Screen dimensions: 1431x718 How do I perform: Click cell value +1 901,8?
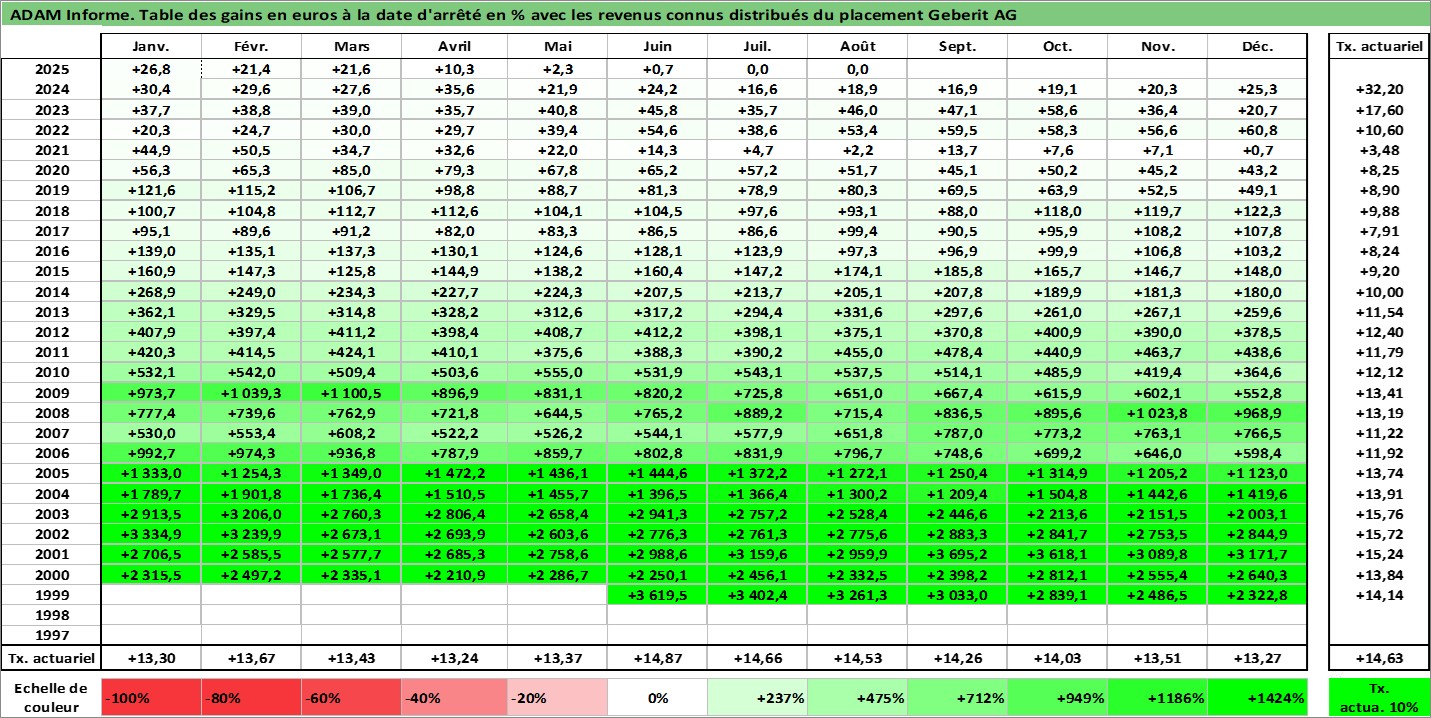click(252, 493)
